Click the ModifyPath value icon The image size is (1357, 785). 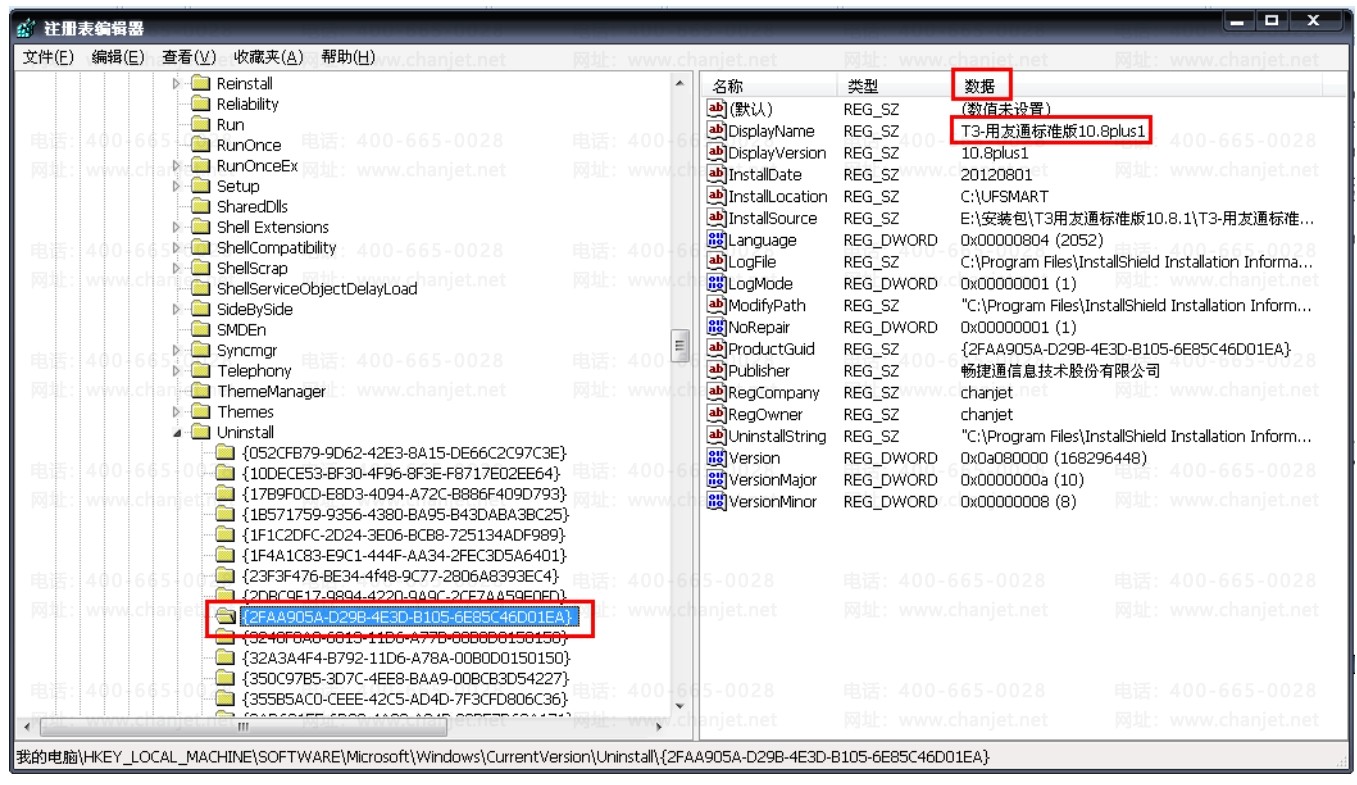click(716, 305)
